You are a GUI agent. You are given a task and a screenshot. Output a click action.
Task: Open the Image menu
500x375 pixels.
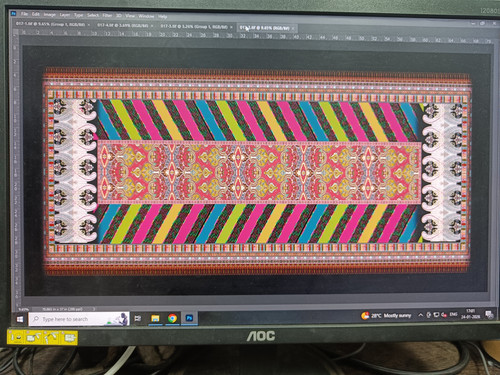pyautogui.click(x=50, y=15)
